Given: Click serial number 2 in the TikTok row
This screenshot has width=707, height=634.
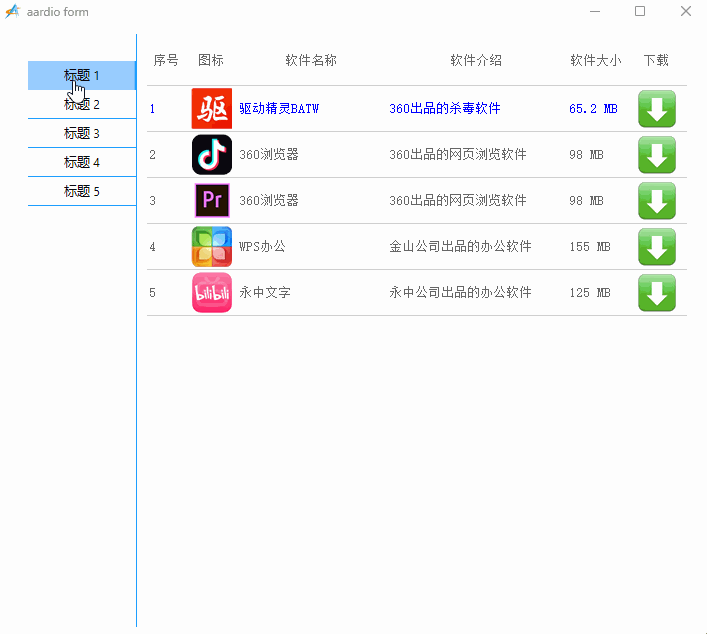Looking at the screenshot, I should (152, 155).
